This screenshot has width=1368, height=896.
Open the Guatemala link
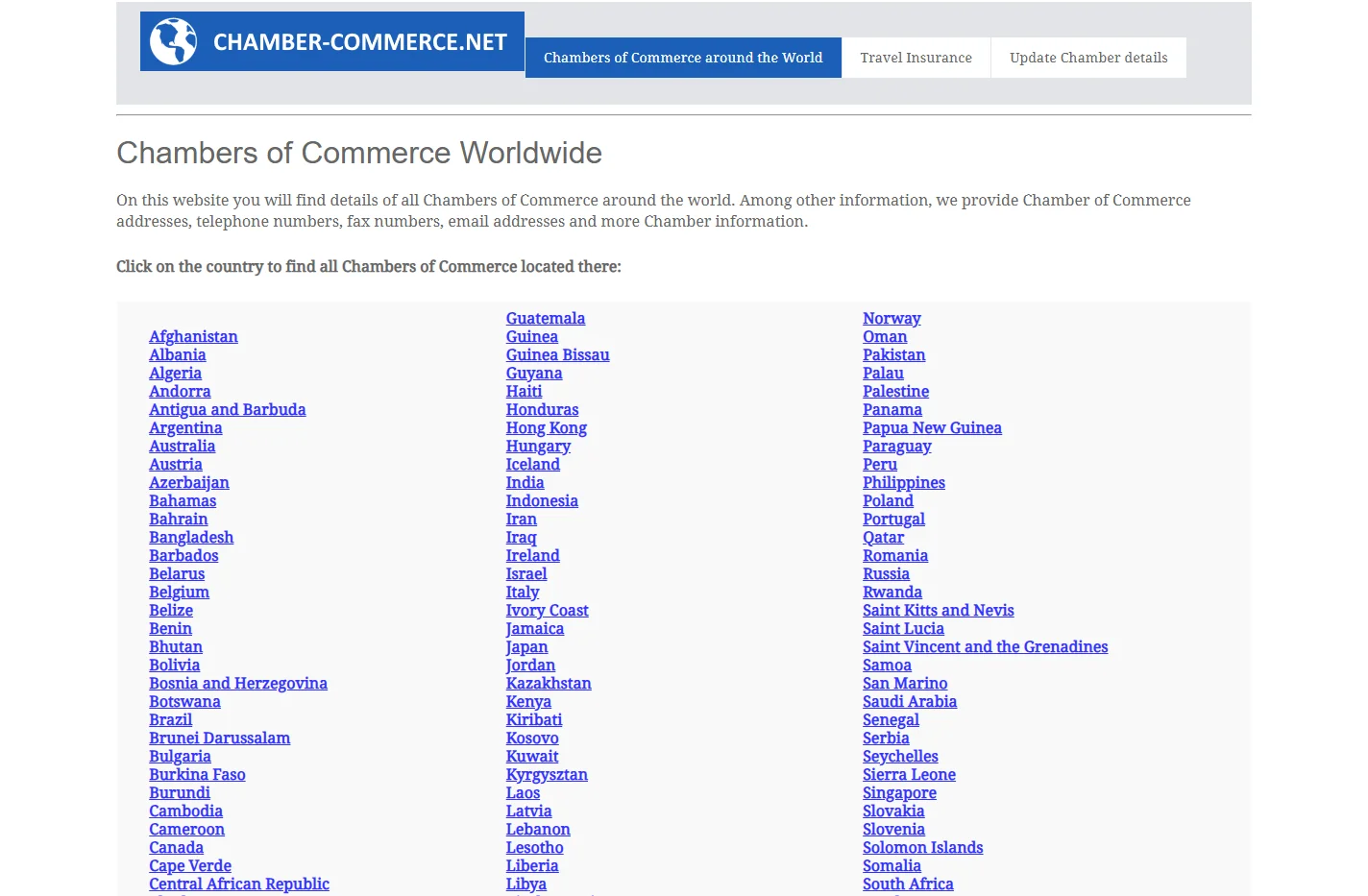point(546,318)
